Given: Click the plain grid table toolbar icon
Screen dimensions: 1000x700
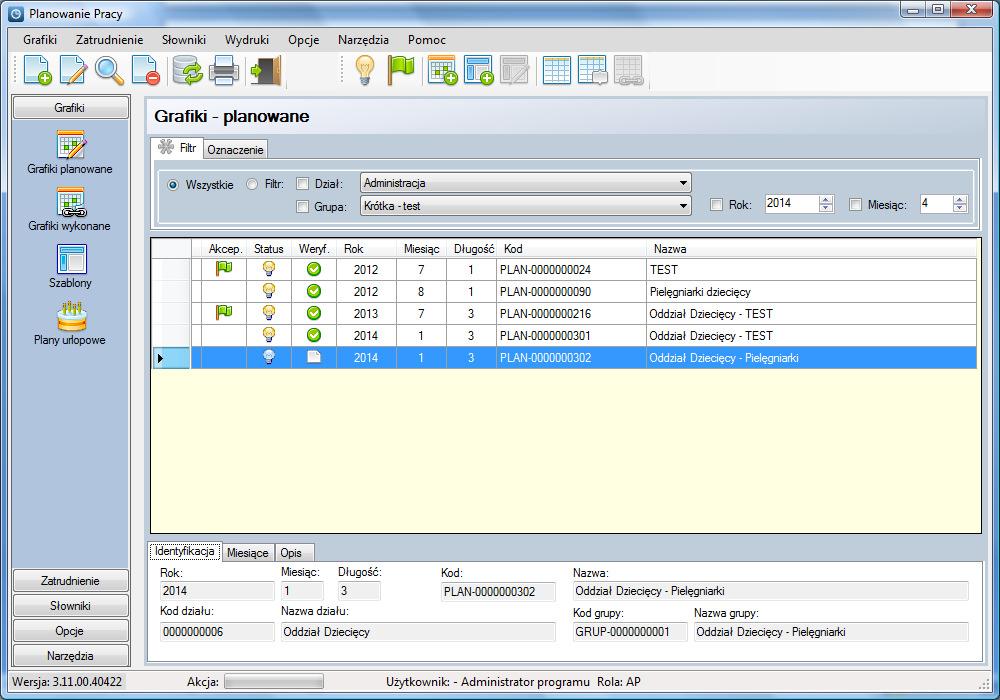Looking at the screenshot, I should pyautogui.click(x=556, y=70).
